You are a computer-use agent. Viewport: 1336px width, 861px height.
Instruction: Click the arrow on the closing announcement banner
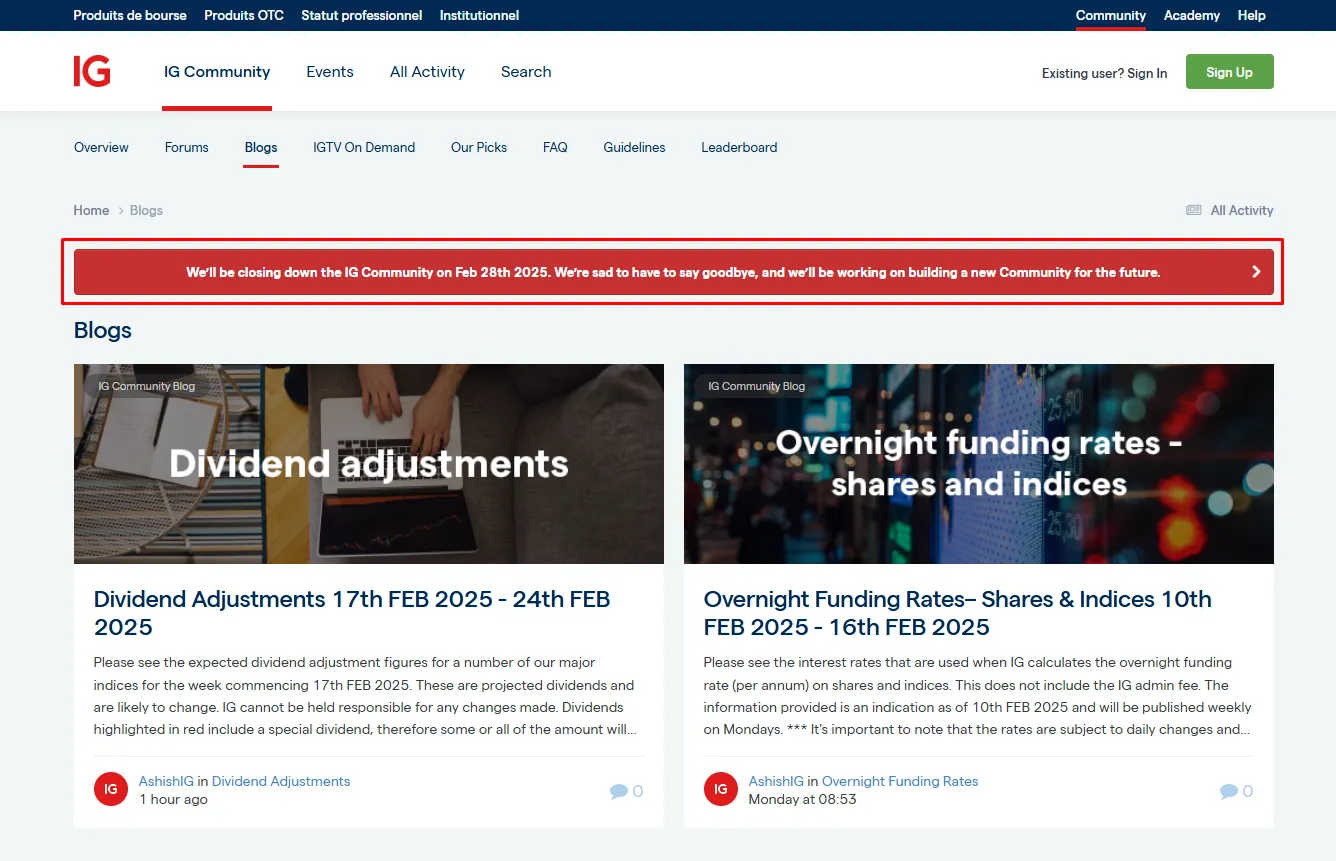pos(1256,272)
